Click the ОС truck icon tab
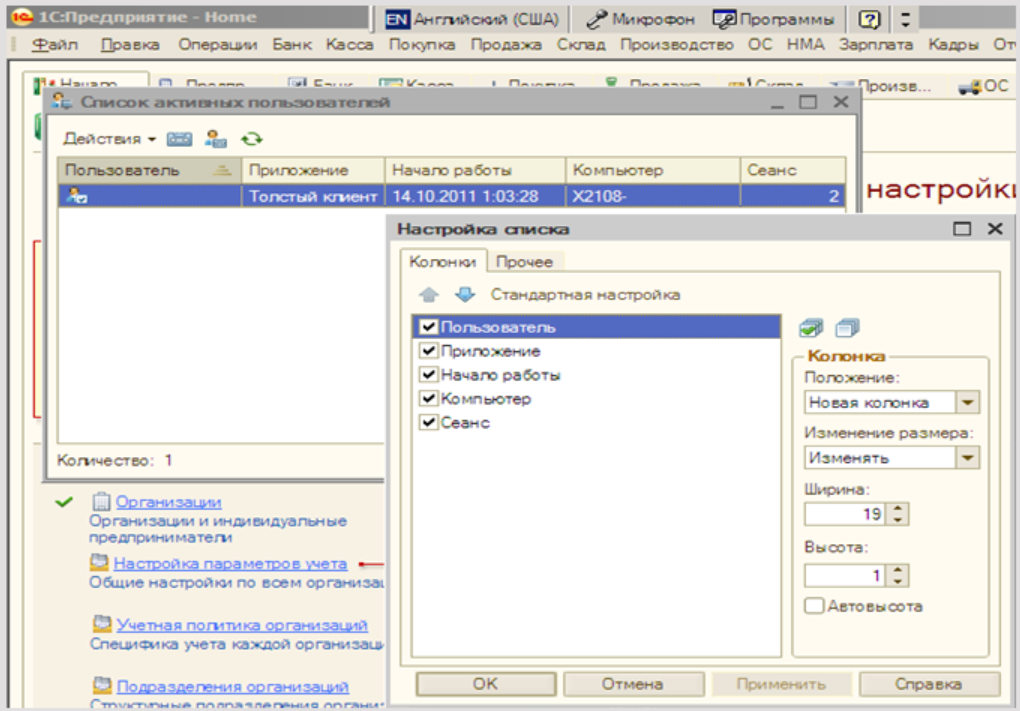The width and height of the screenshot is (1020, 711). pos(983,86)
